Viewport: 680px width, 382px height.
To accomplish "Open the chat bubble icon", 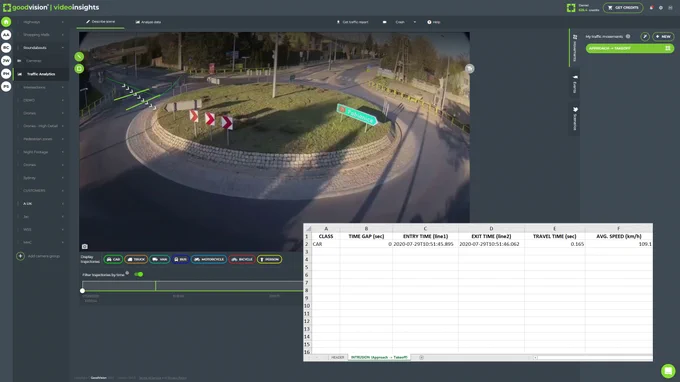I will coord(668,371).
